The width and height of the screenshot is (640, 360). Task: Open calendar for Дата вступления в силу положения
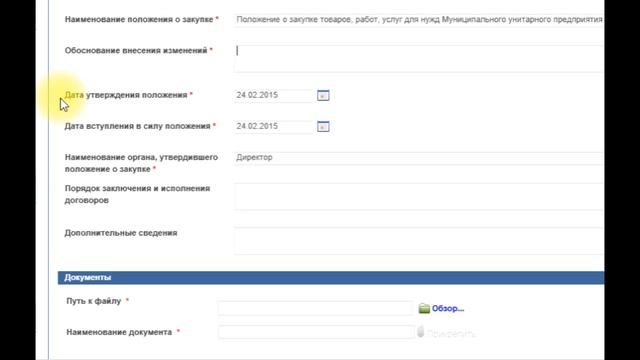(x=323, y=126)
